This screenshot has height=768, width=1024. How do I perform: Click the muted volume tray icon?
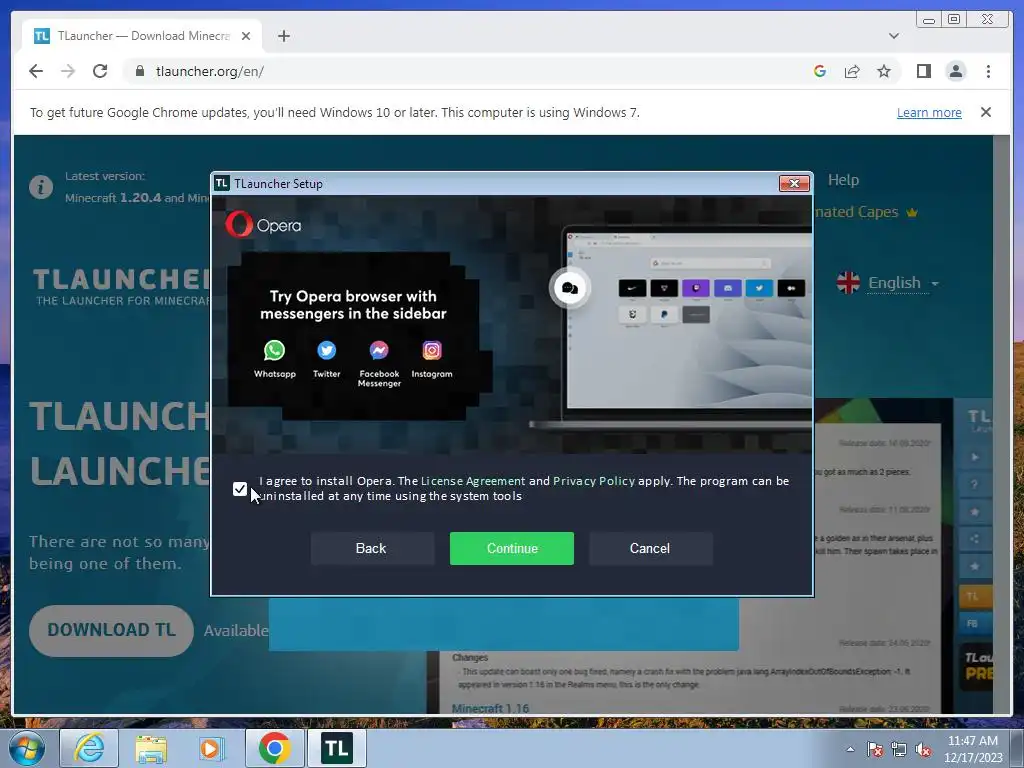click(923, 749)
